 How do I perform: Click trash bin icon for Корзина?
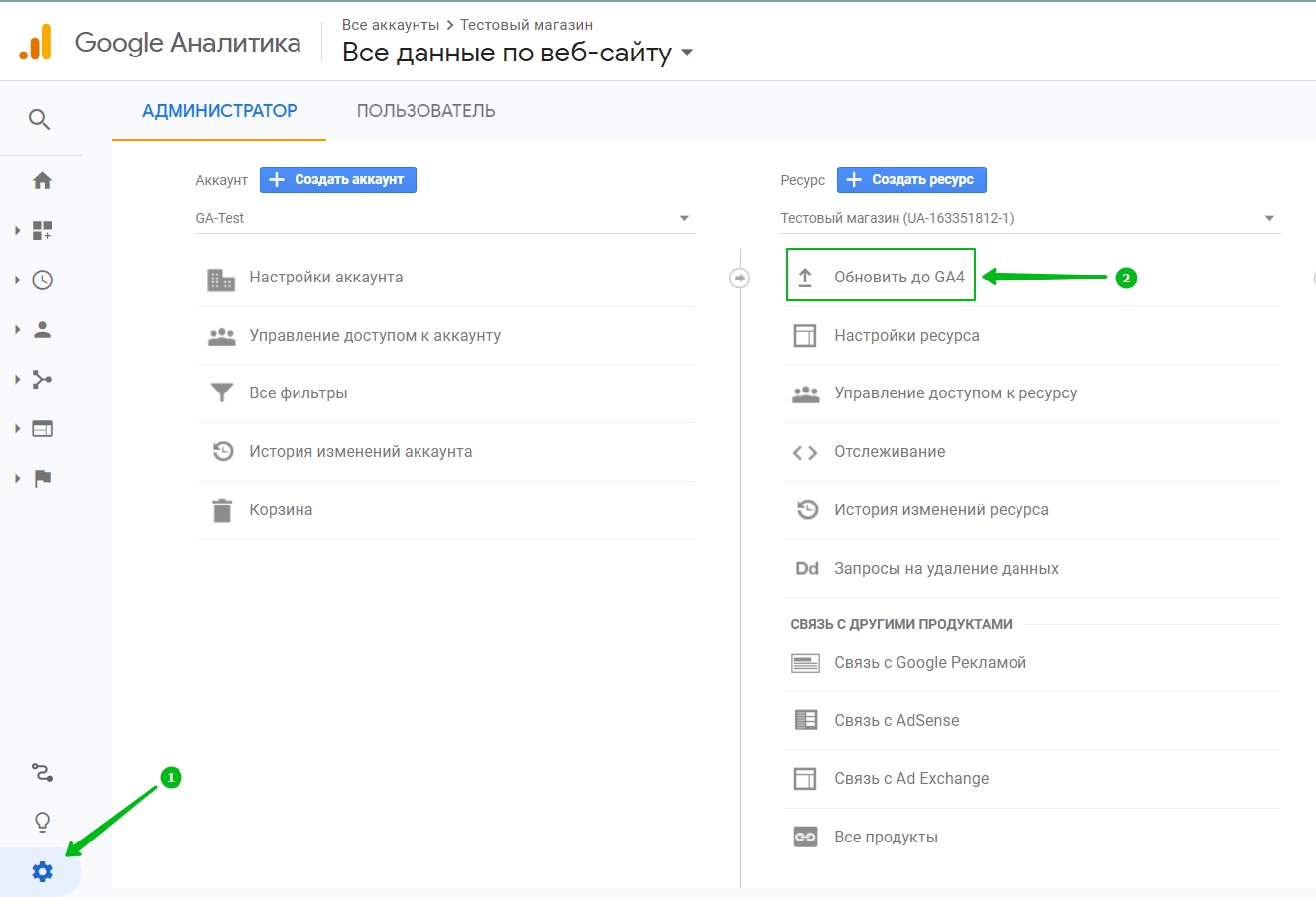click(222, 510)
